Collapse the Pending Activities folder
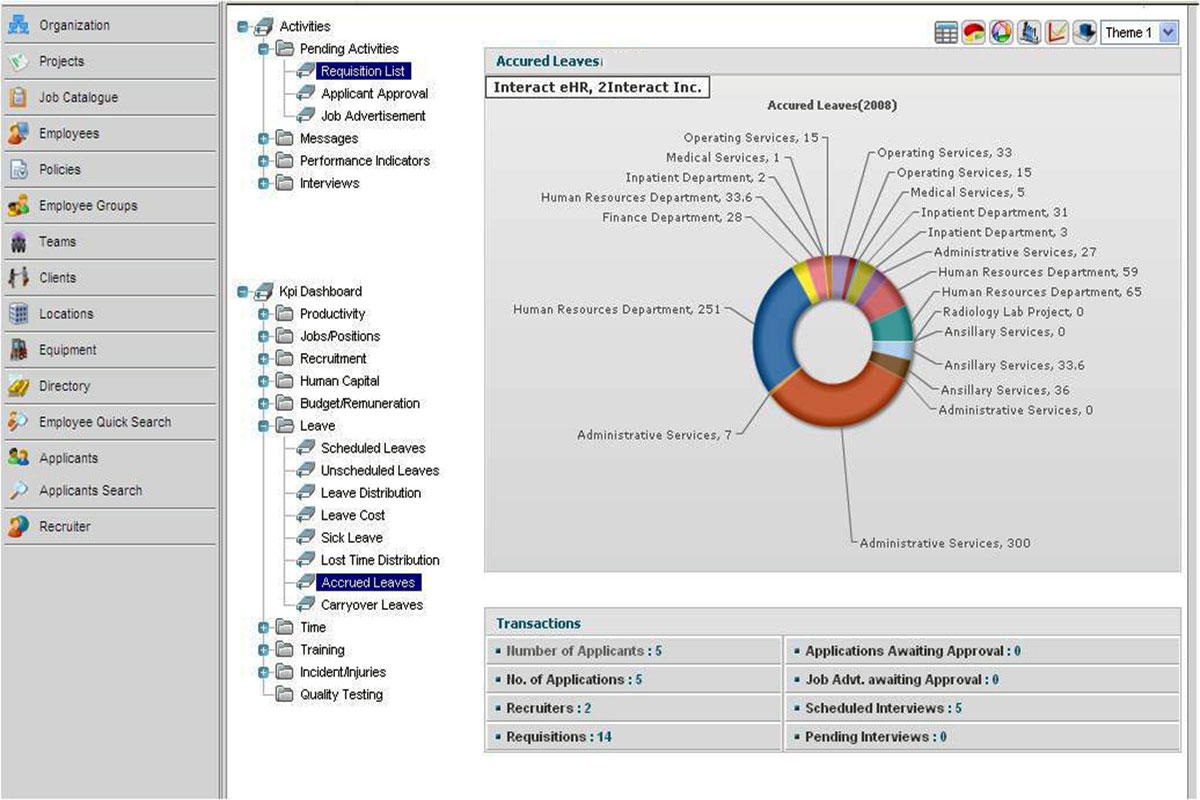This screenshot has height=800, width=1200. (x=264, y=49)
